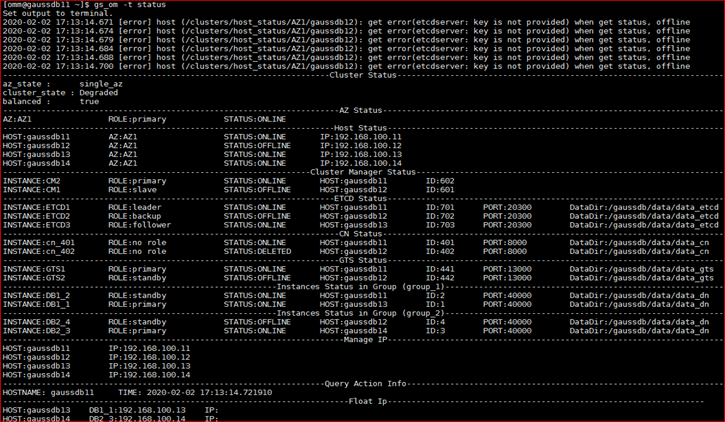
Task: Click 'STATUS:OFFLINE' for host gaussdb12
Action: coord(258,146)
